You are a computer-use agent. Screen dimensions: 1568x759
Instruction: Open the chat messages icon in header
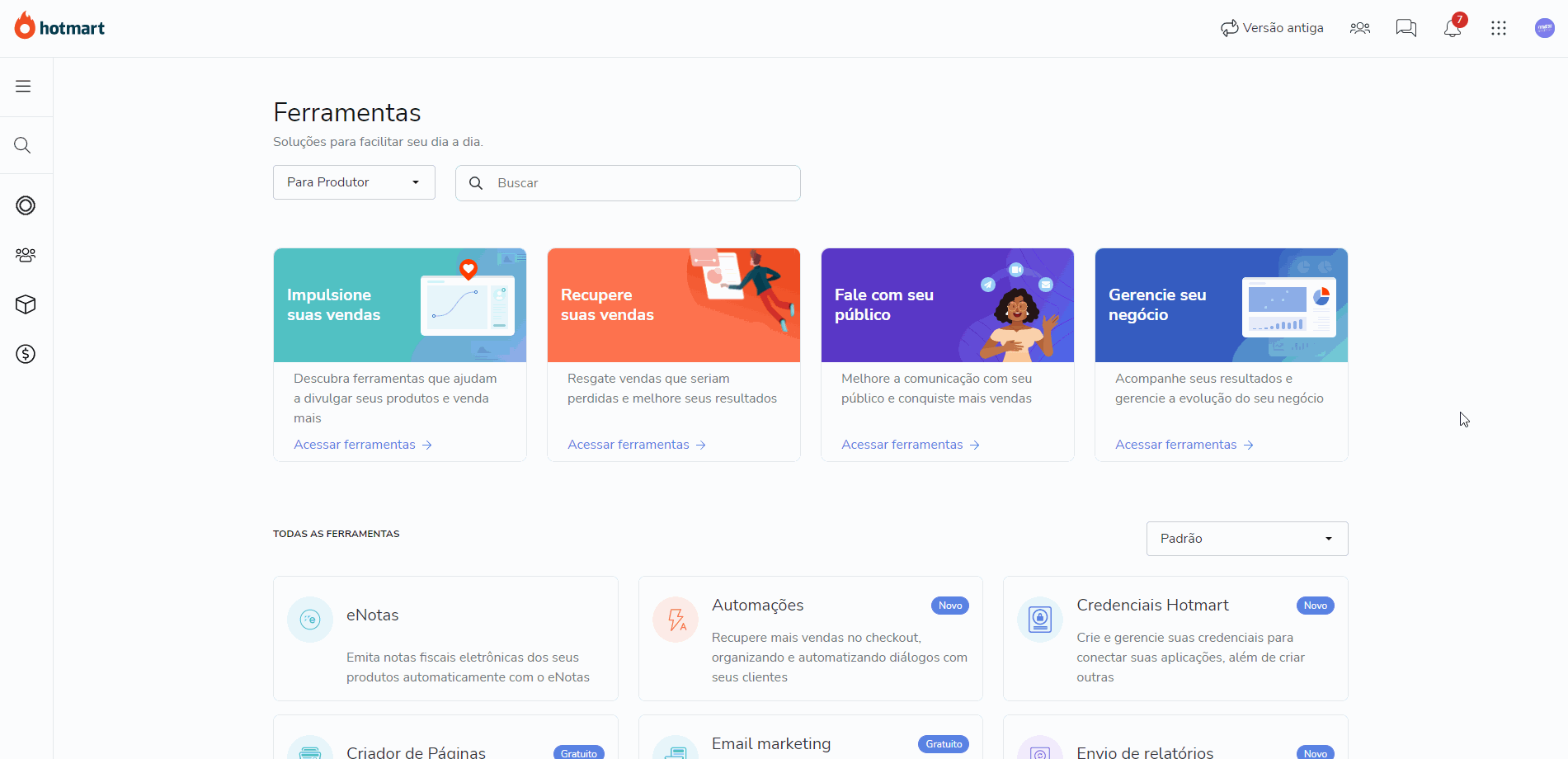point(1406,28)
